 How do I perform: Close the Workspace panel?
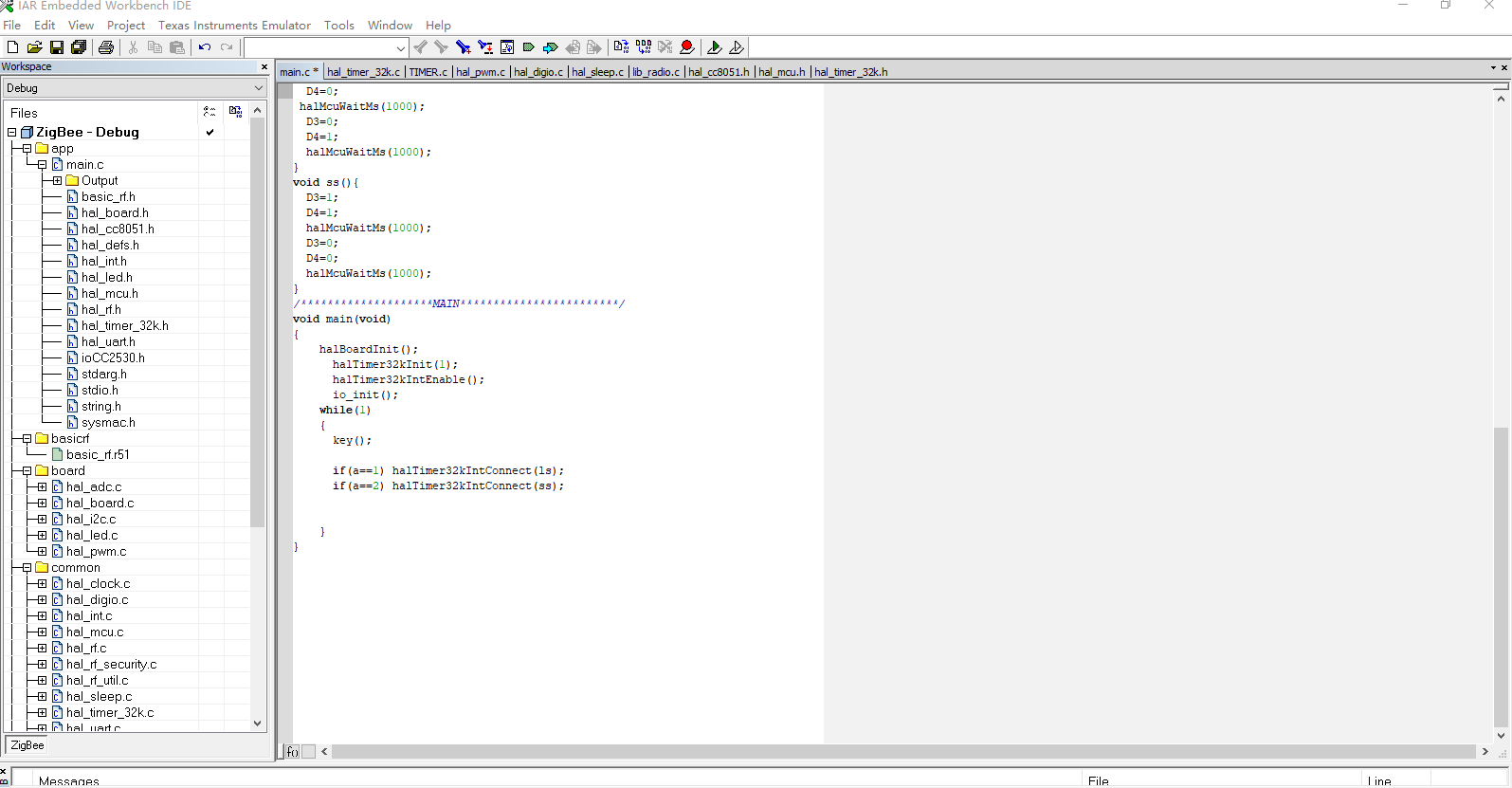coord(264,67)
